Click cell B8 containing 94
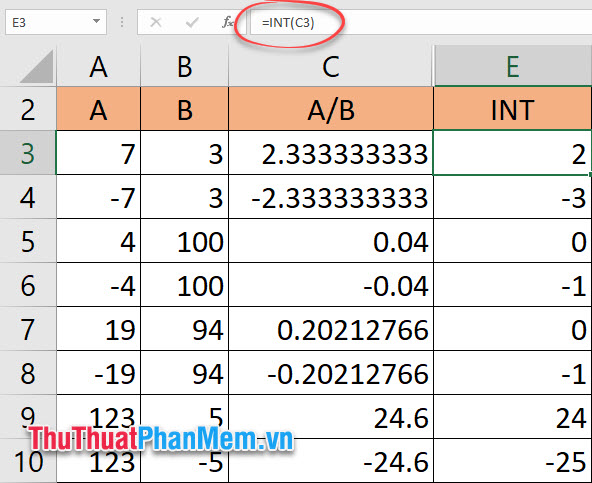This screenshot has height=483, width=592. [185, 373]
